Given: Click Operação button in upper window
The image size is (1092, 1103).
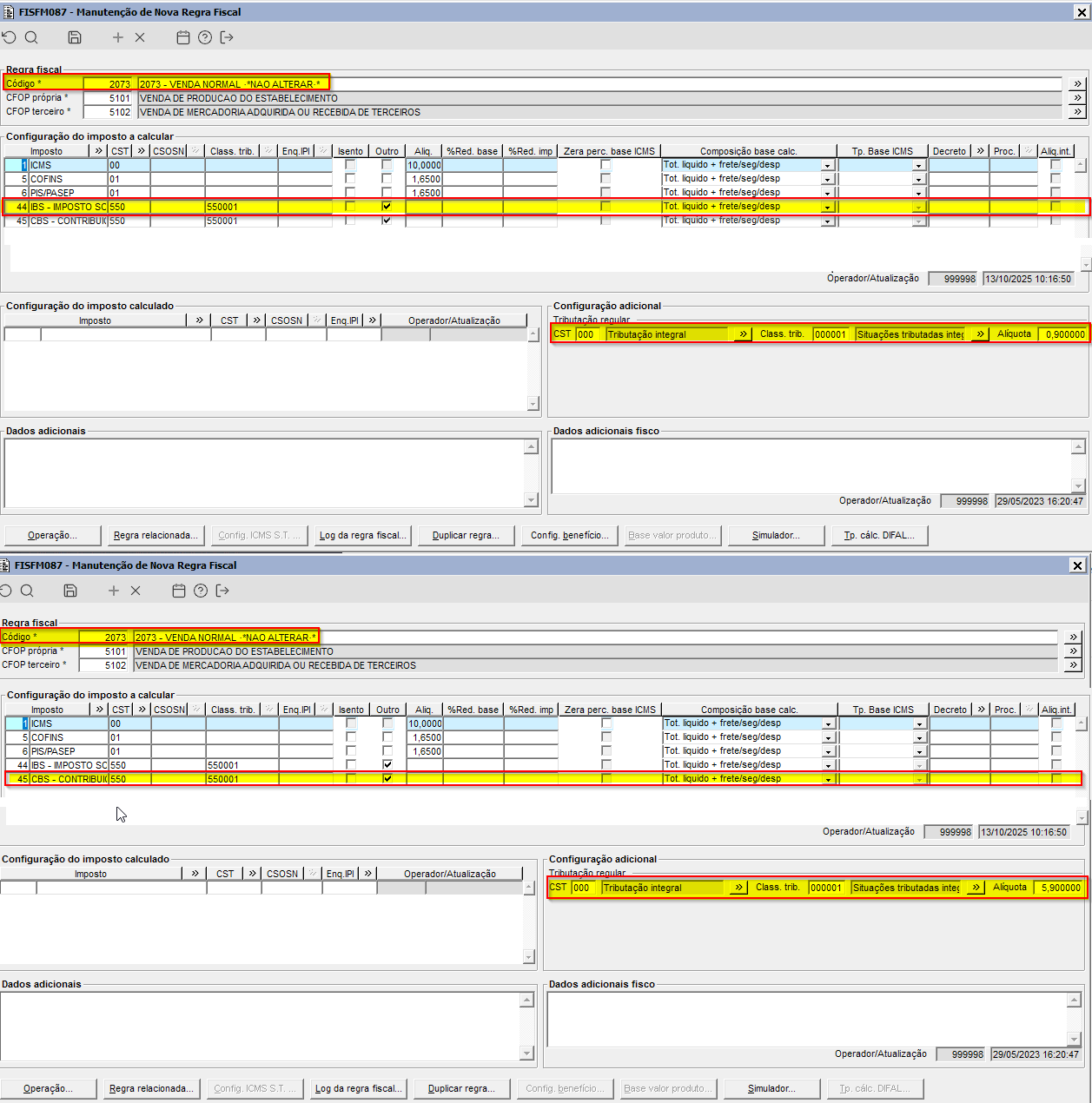Looking at the screenshot, I should pyautogui.click(x=52, y=535).
